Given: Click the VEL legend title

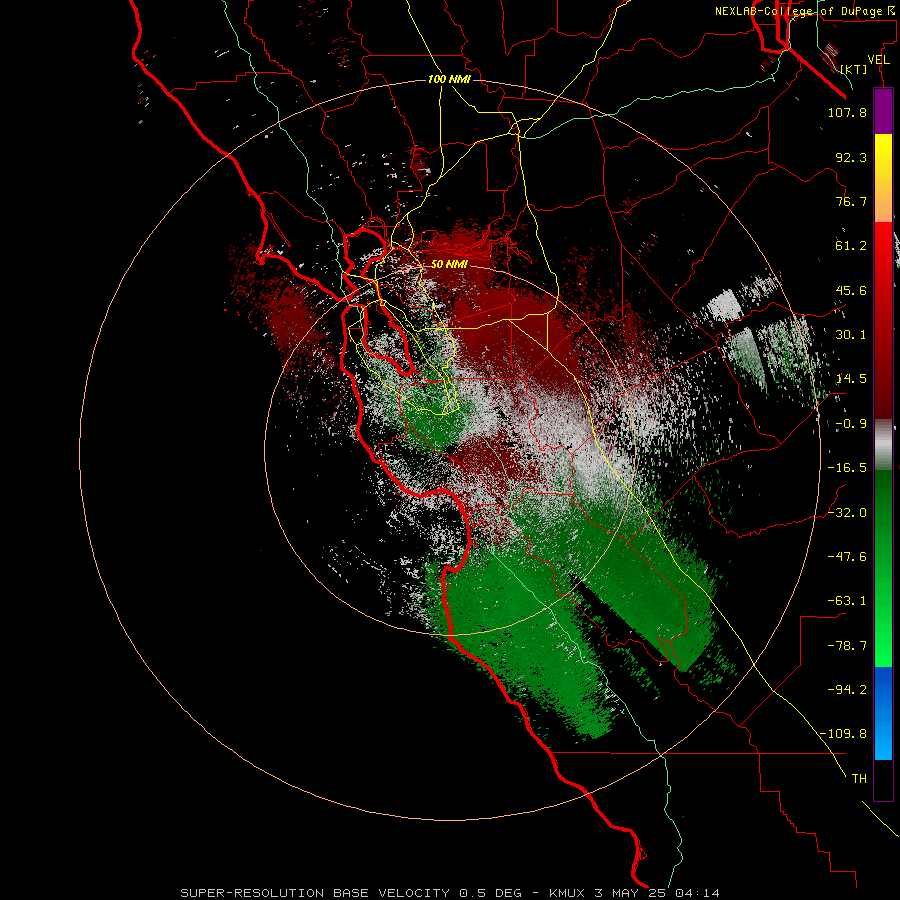Looking at the screenshot, I should 878,60.
